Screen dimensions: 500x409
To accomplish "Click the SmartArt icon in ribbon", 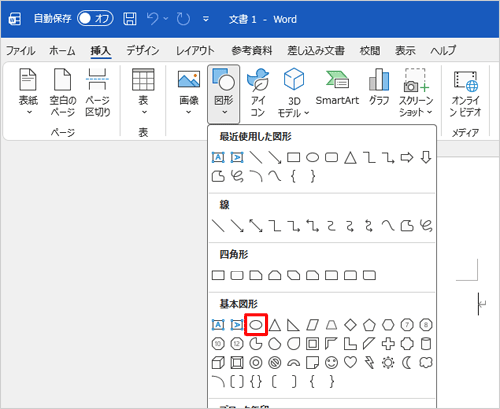I will pos(337,87).
